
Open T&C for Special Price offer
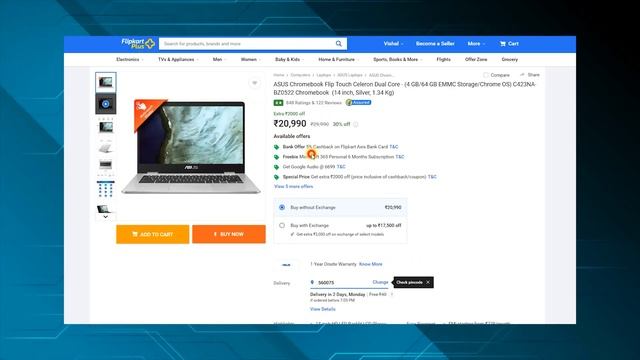coord(432,177)
